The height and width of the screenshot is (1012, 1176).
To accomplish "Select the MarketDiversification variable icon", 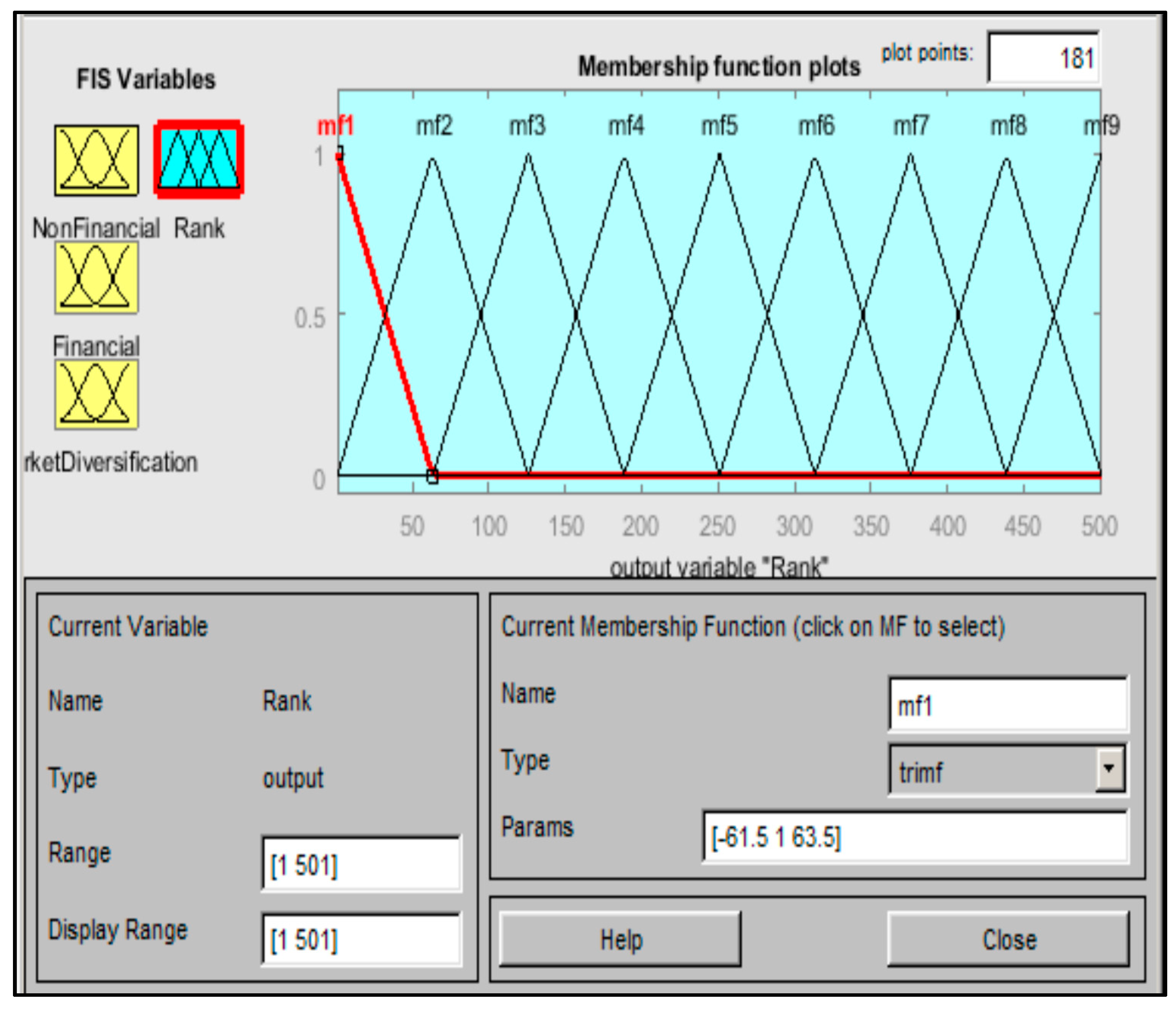I will click(96, 394).
